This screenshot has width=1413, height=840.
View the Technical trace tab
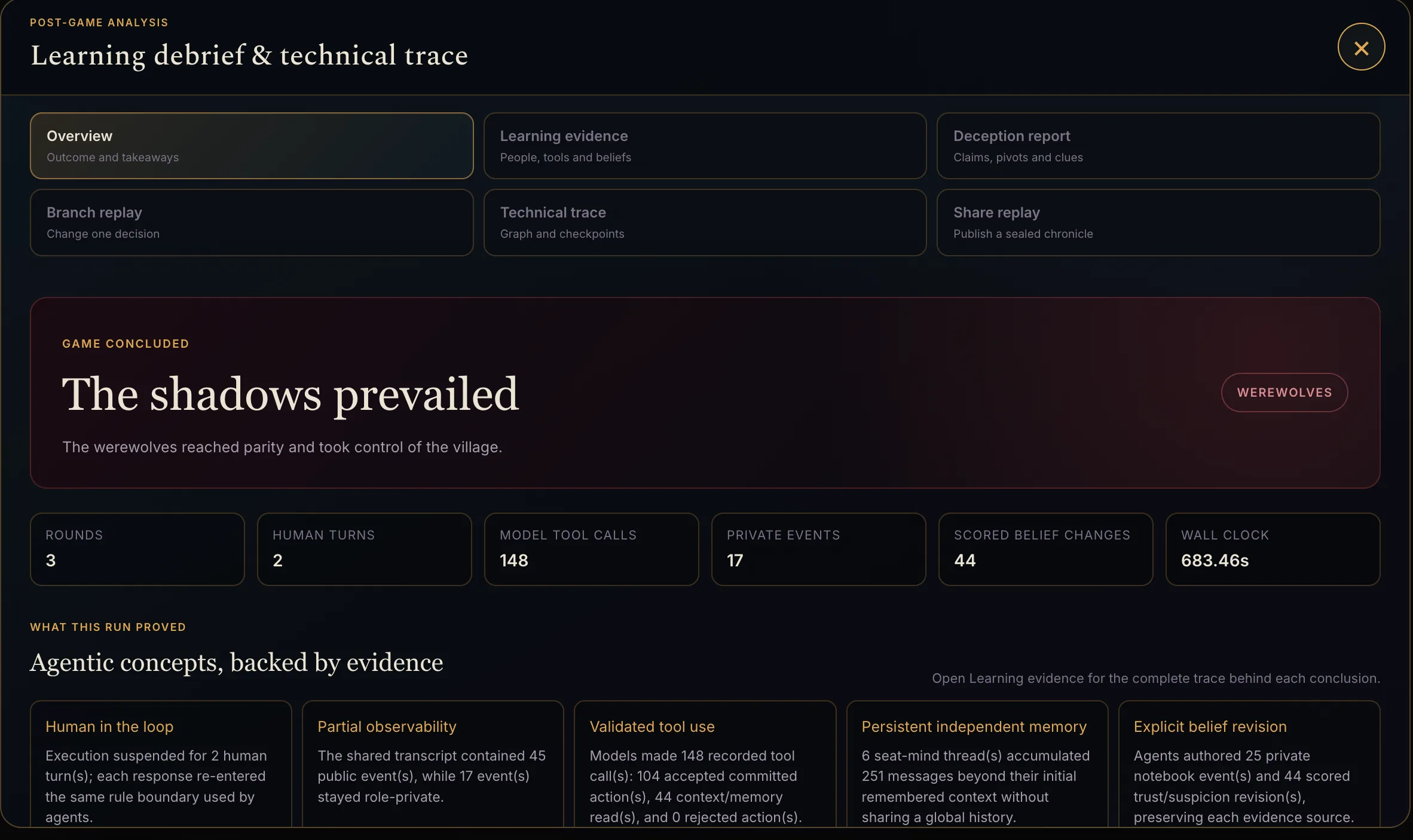click(705, 222)
